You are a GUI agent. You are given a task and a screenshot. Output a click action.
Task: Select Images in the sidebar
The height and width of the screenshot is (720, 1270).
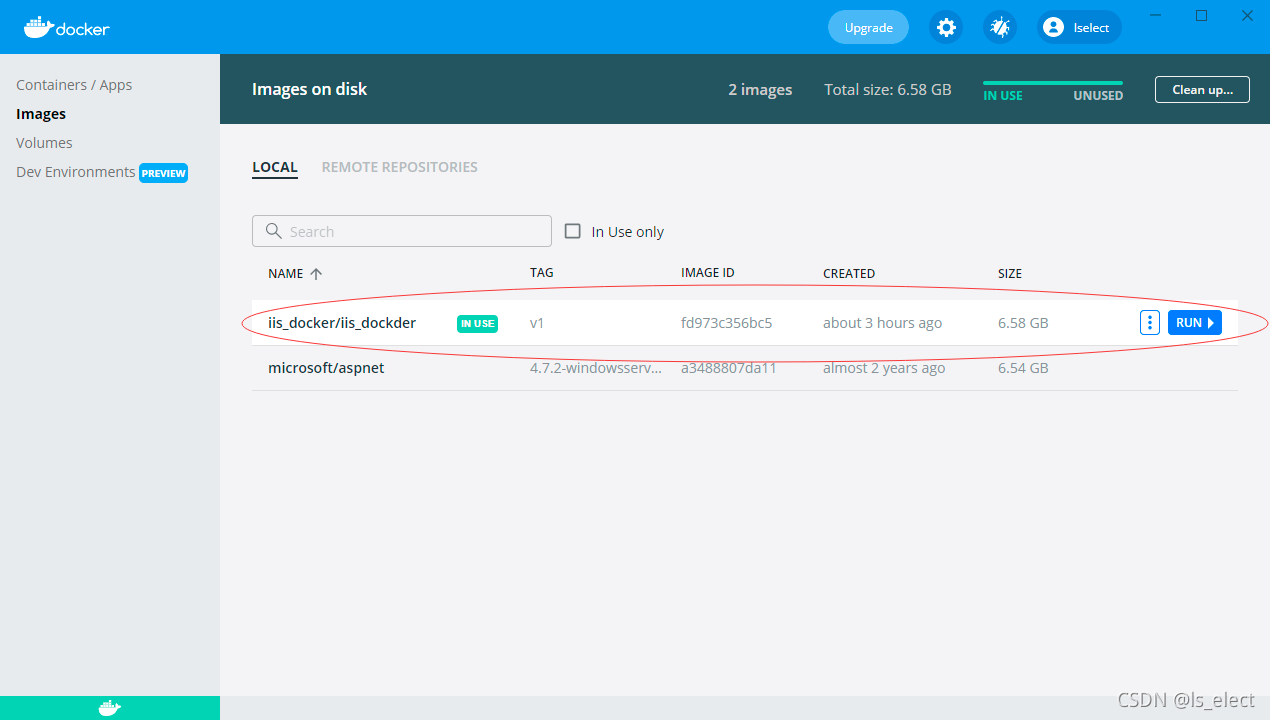41,114
